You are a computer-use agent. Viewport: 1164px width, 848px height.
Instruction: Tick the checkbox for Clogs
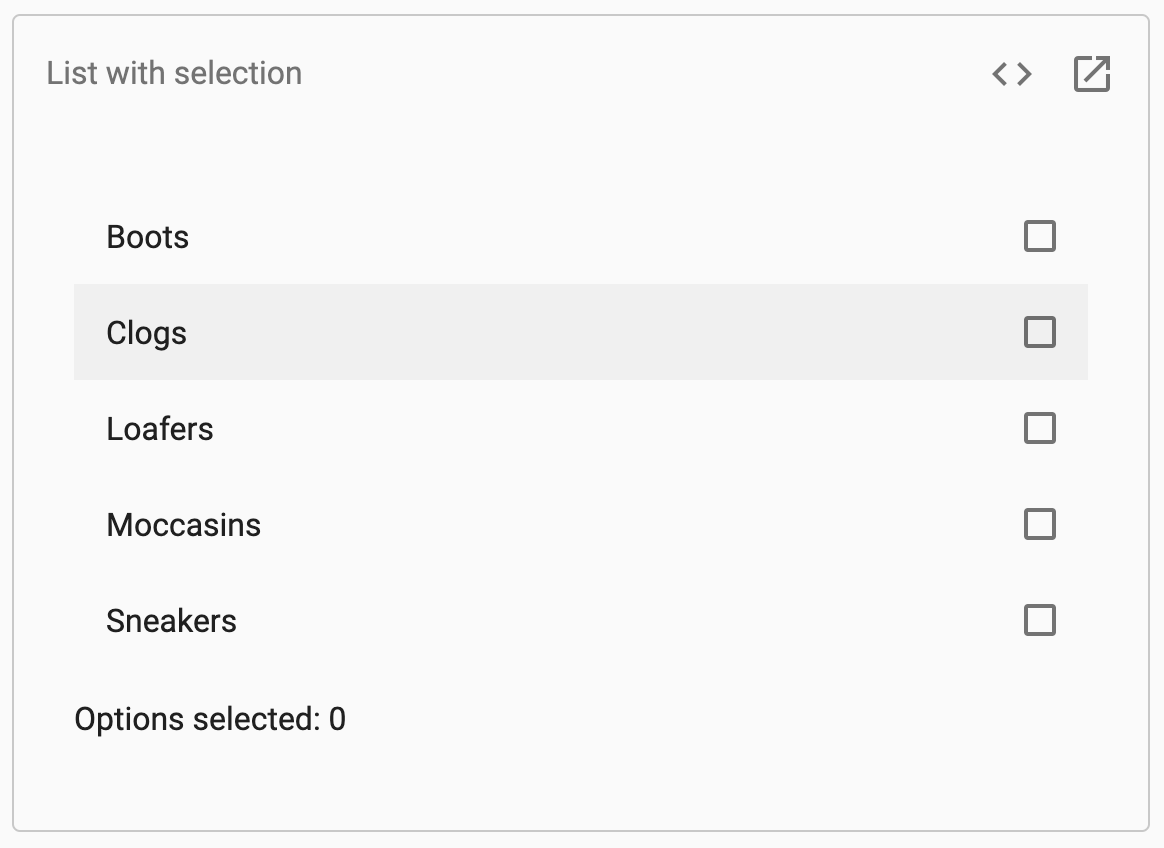click(x=1039, y=332)
